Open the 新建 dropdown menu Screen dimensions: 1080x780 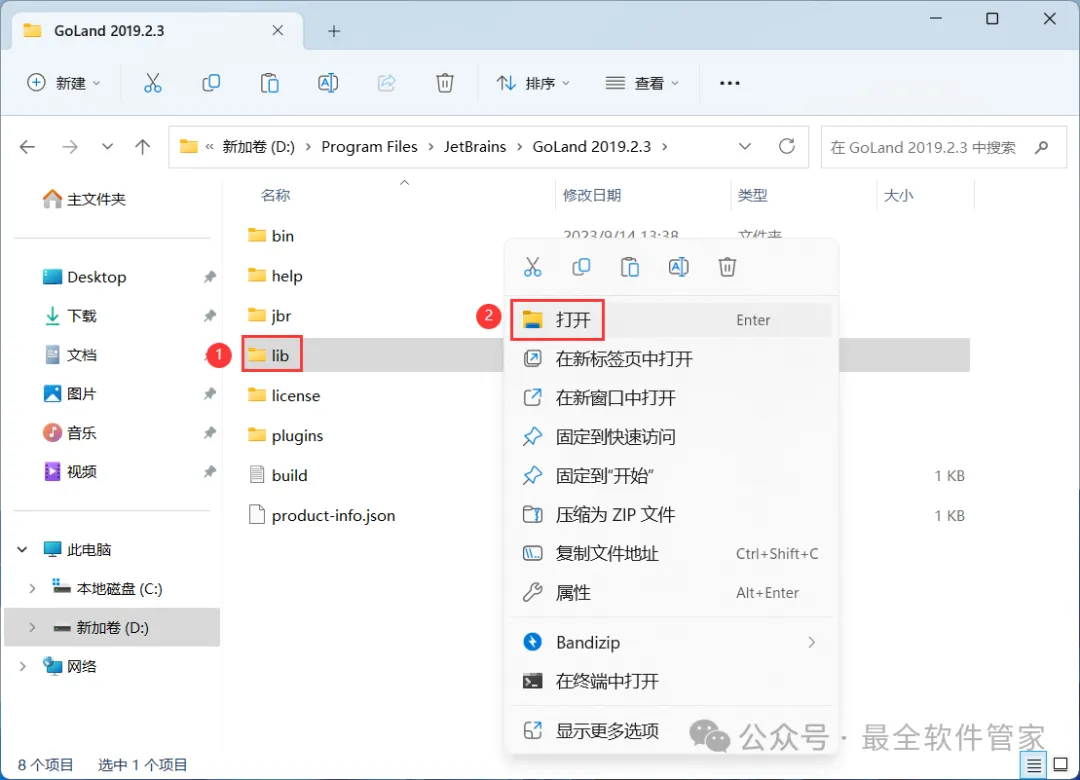point(64,83)
